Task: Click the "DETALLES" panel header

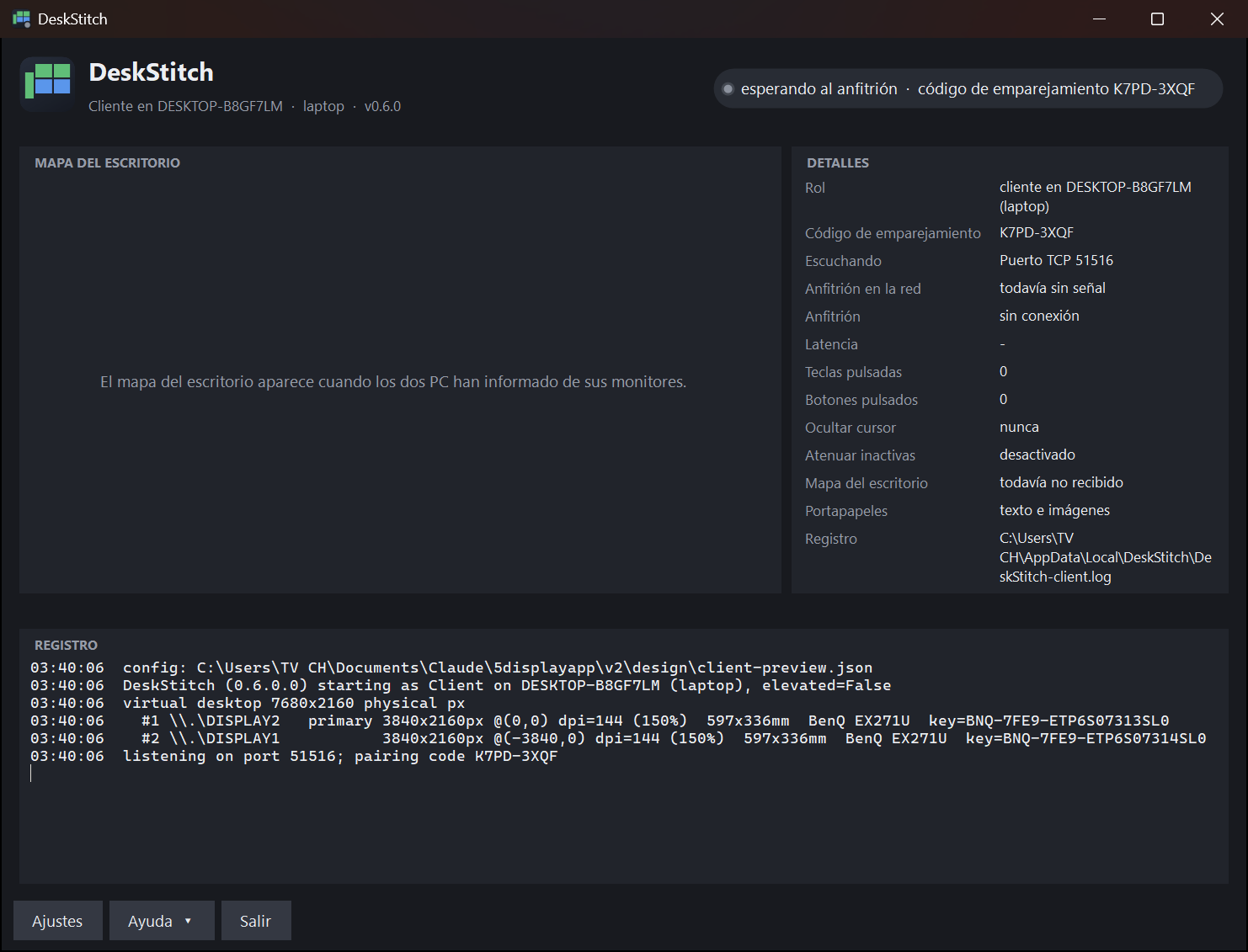Action: click(x=838, y=162)
